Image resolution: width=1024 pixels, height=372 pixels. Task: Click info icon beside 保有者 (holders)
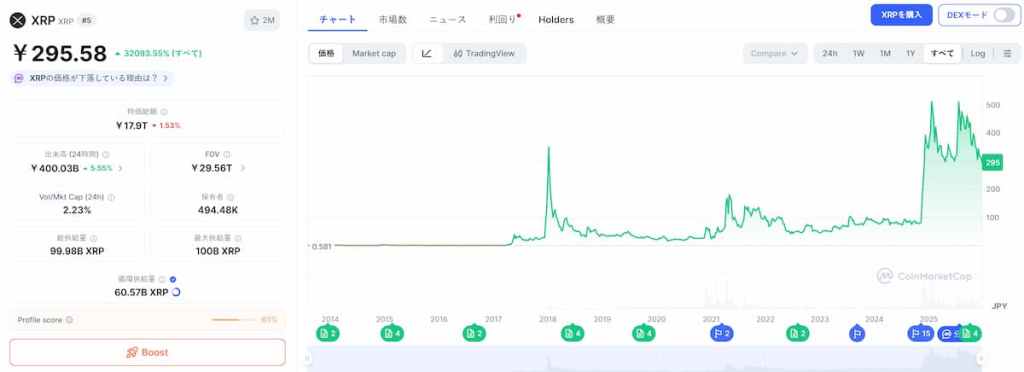231,196
